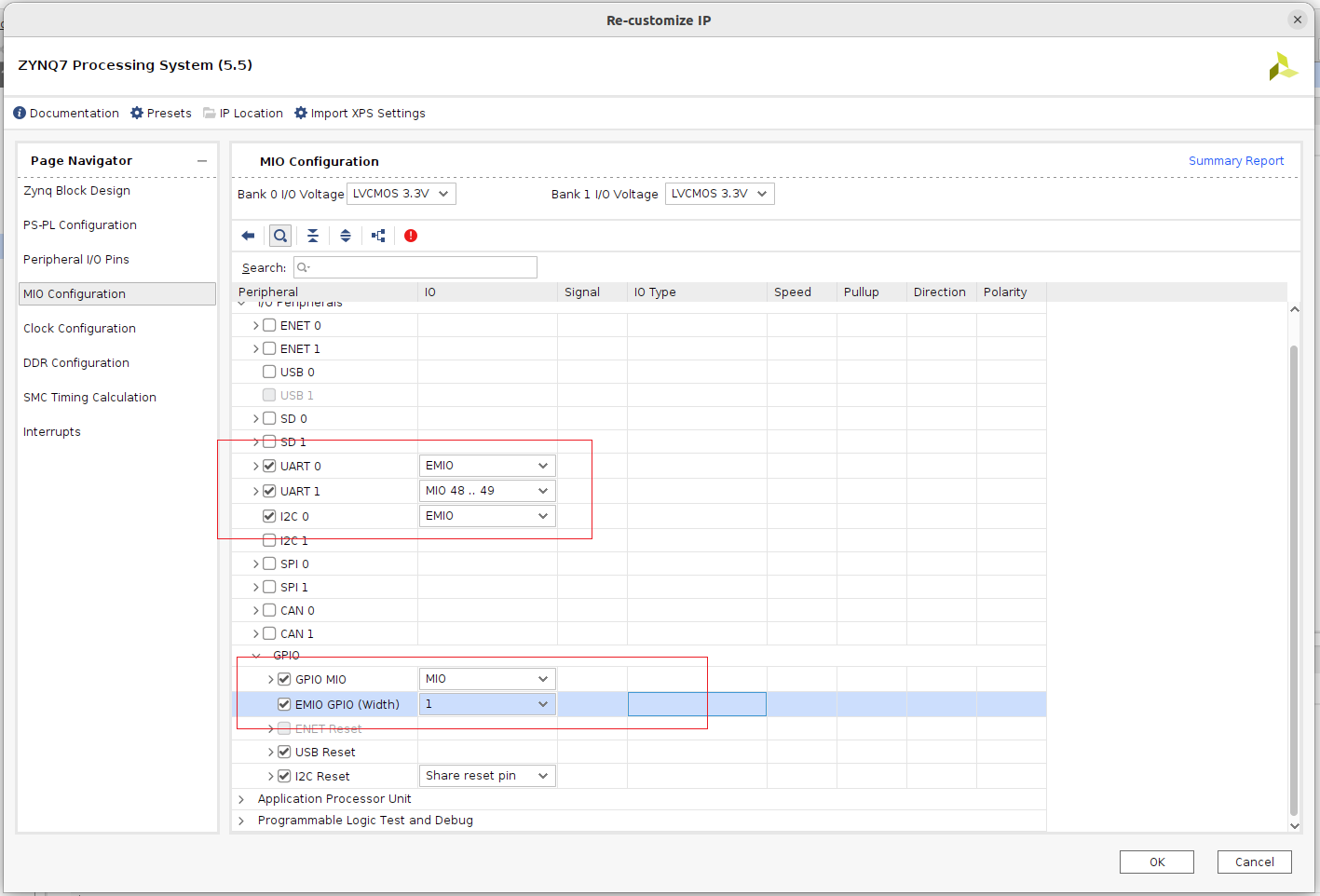Click the red error indicator icon

pyautogui.click(x=411, y=236)
